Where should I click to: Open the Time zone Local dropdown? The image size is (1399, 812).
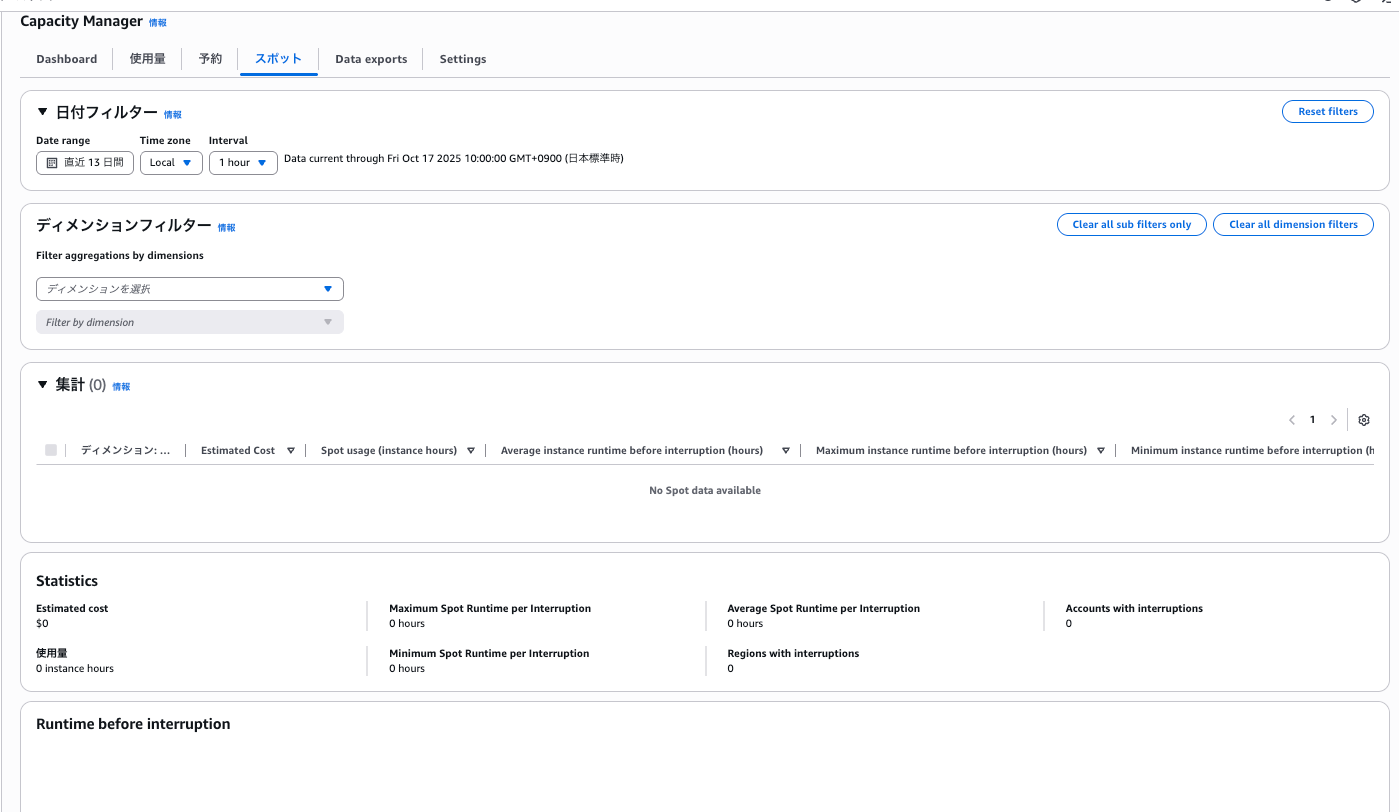point(171,163)
